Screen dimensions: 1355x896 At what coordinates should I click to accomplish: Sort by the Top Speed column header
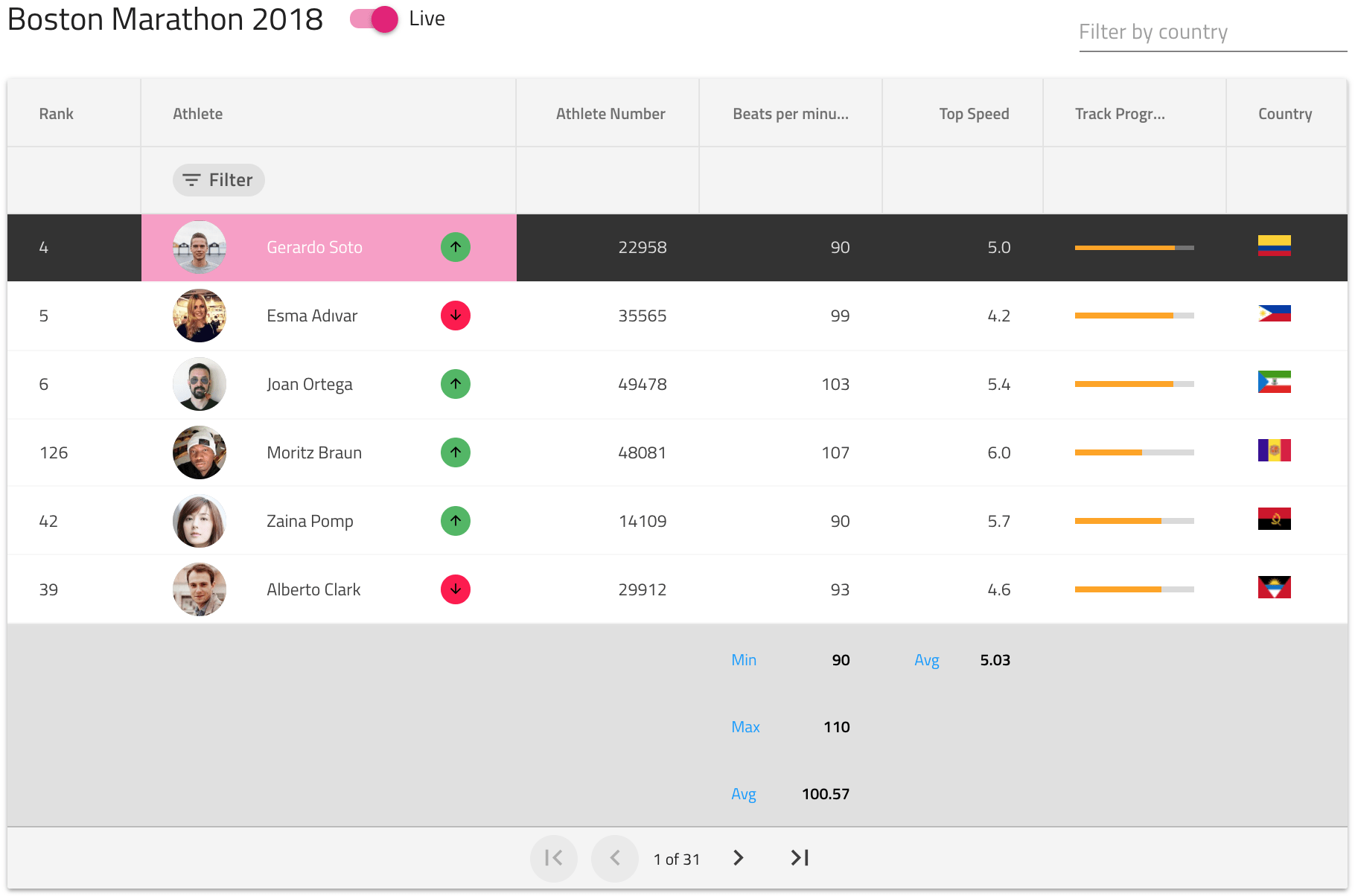point(973,114)
